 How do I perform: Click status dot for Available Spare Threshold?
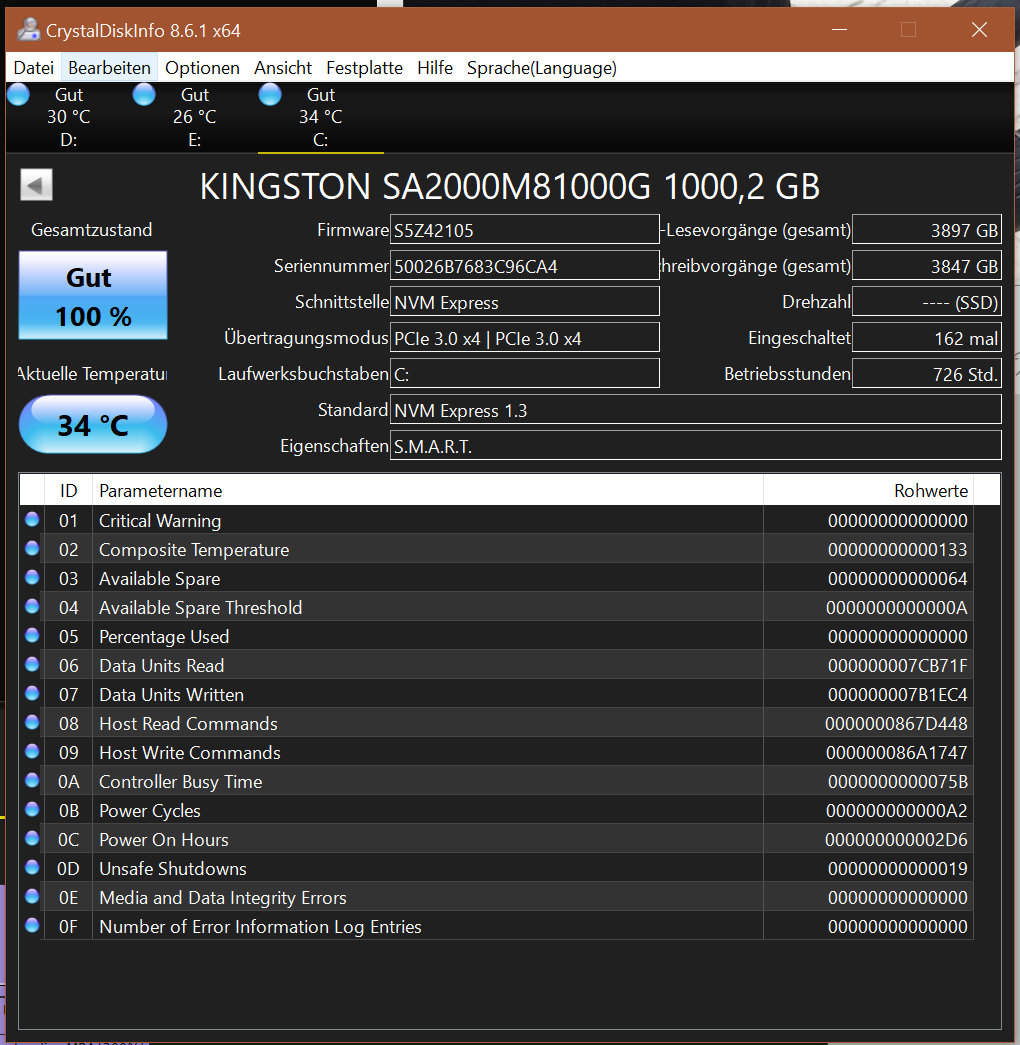(x=32, y=606)
